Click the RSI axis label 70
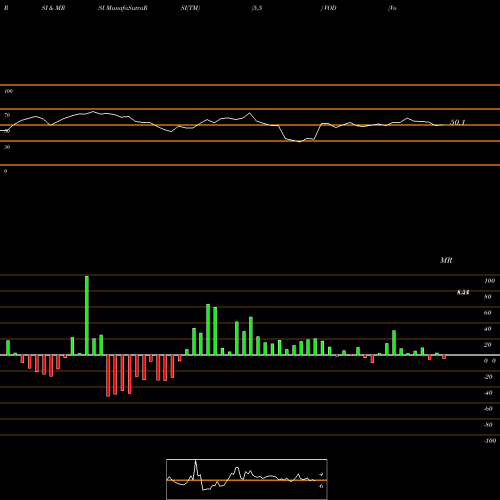Screen dimensions: 500x500 7,115
